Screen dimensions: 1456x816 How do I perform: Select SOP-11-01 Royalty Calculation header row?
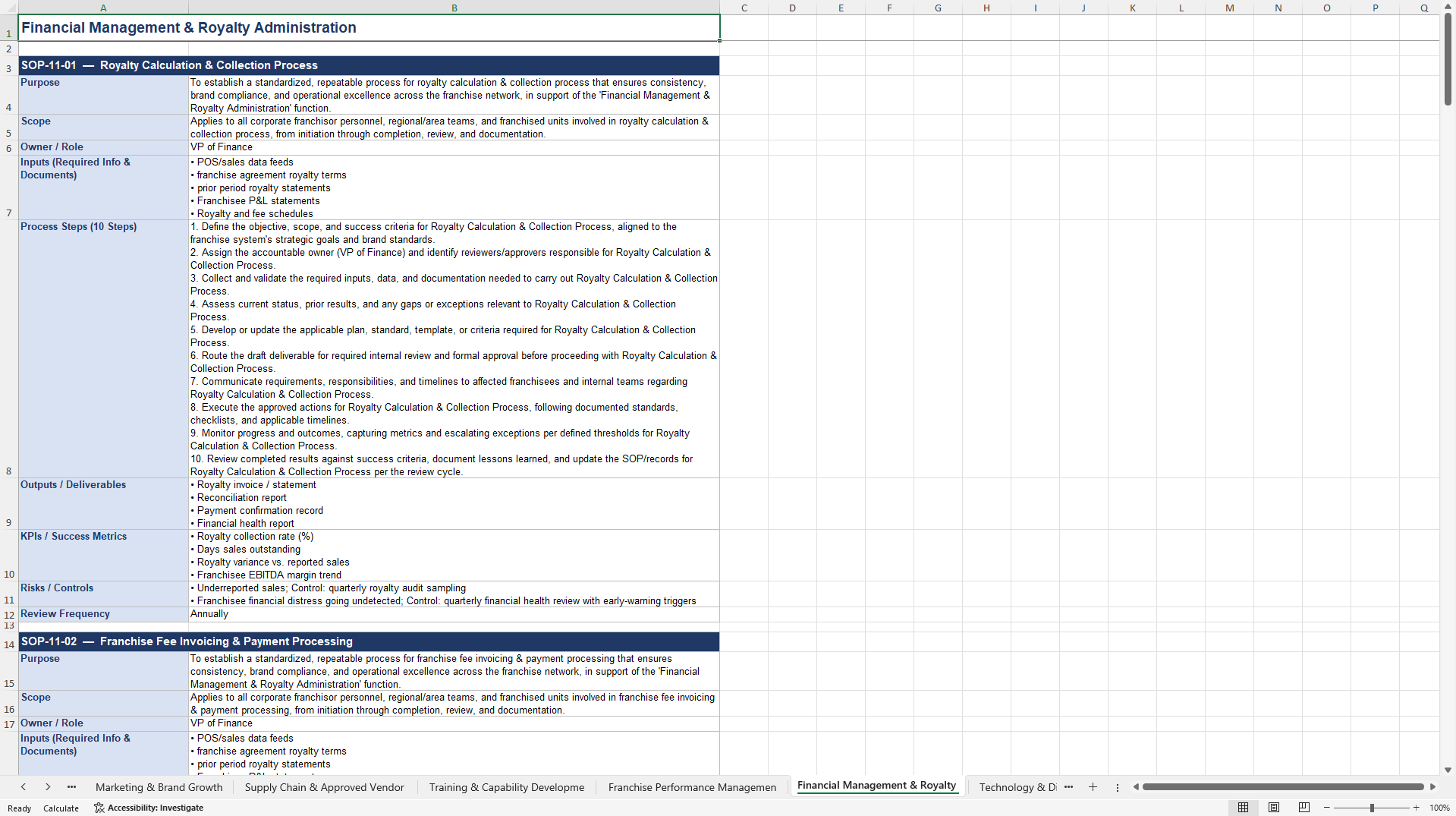(x=369, y=65)
